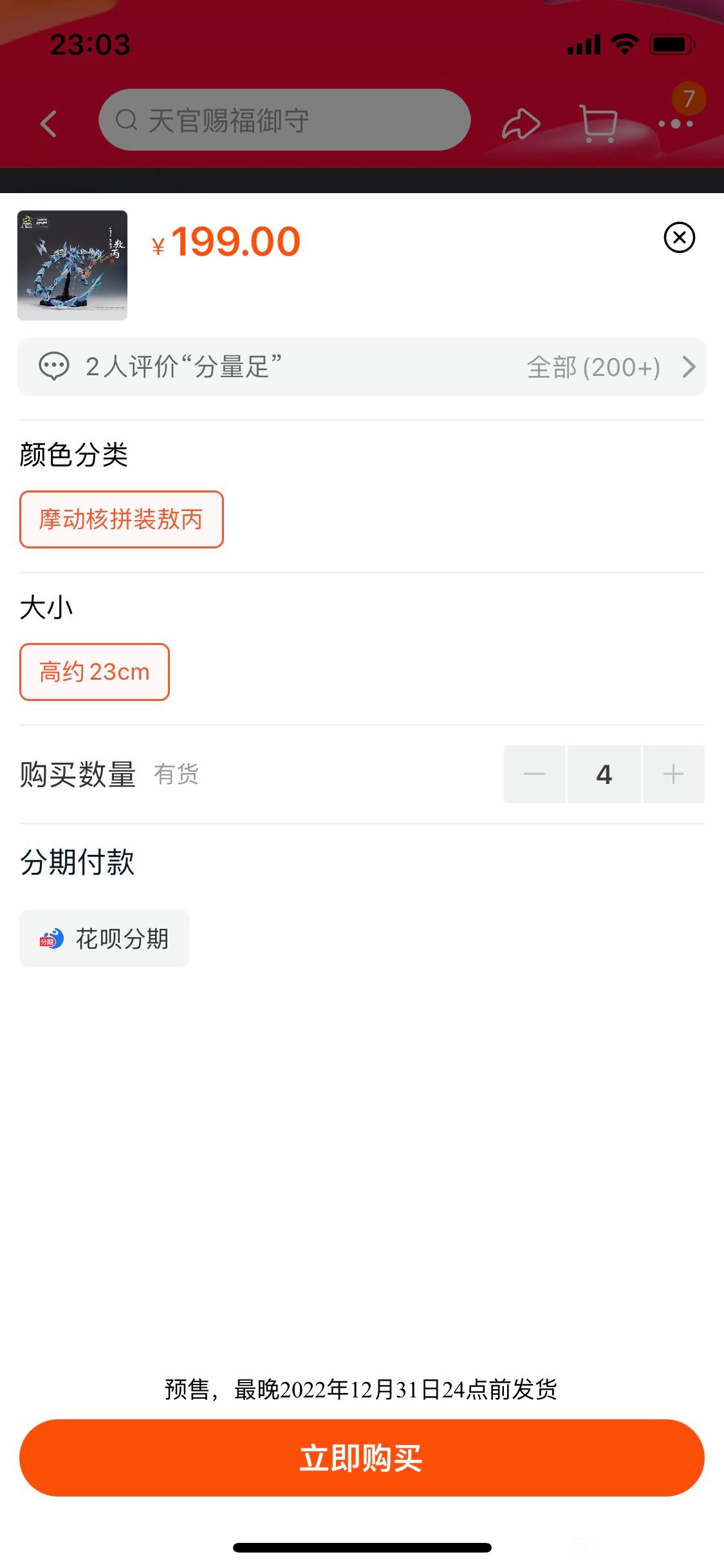
Task: Select color option 摩动核拼装敖丙
Action: pos(122,519)
